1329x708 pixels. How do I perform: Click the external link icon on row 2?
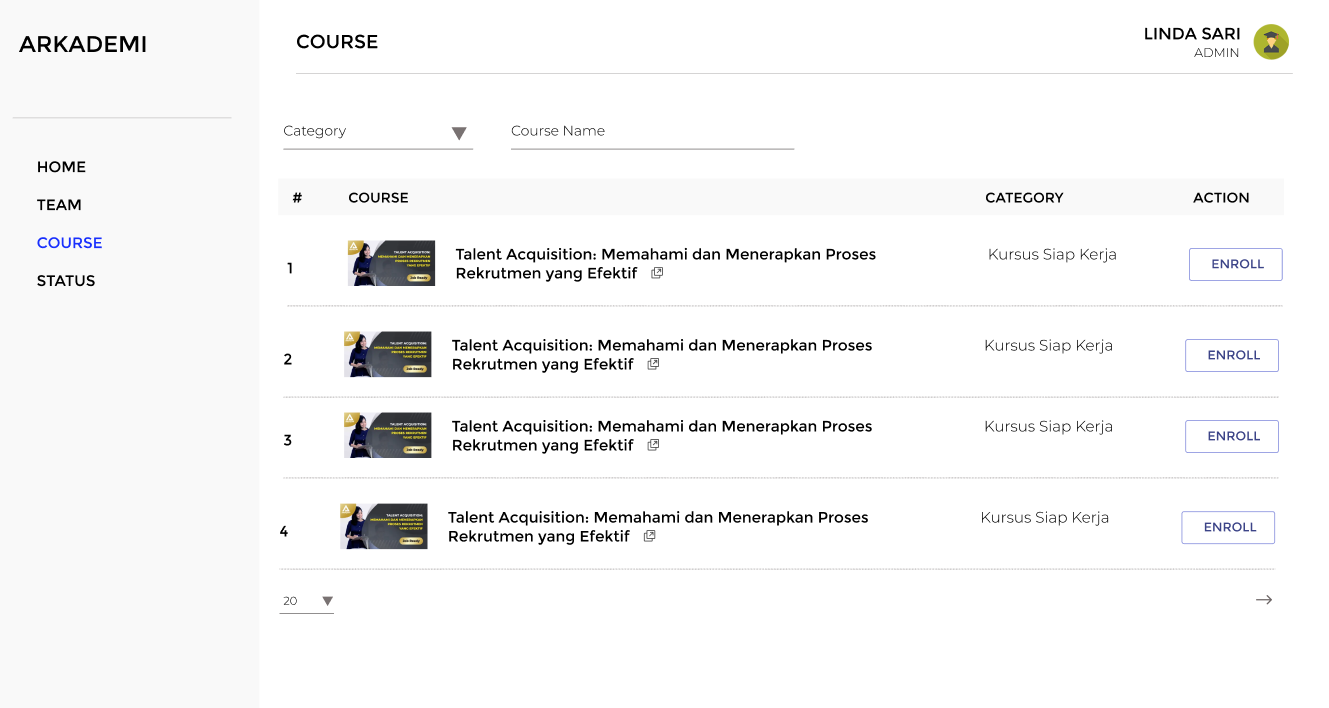653,364
